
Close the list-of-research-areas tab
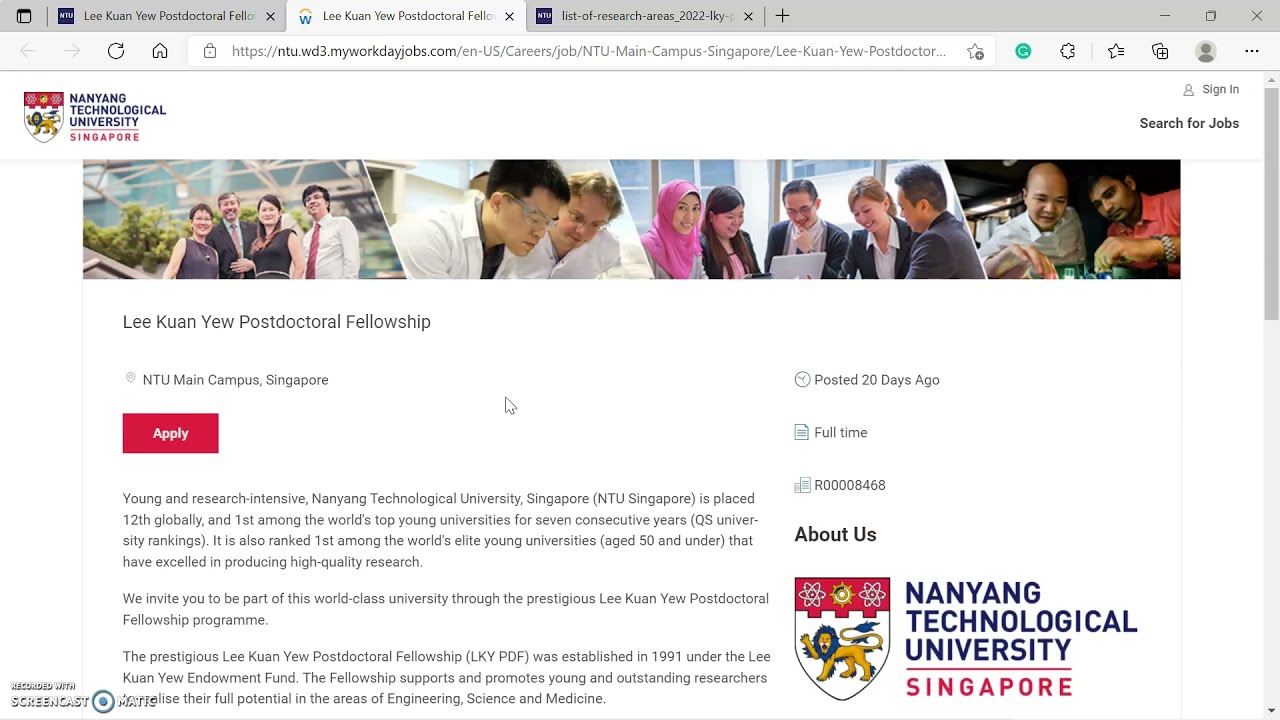click(x=748, y=16)
